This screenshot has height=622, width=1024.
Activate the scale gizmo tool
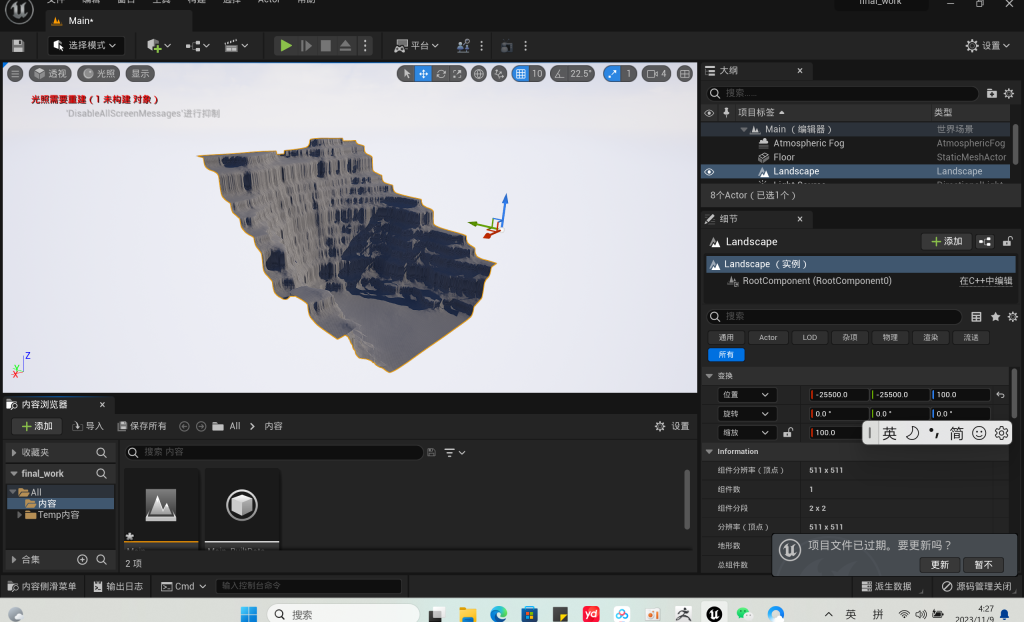tap(457, 74)
